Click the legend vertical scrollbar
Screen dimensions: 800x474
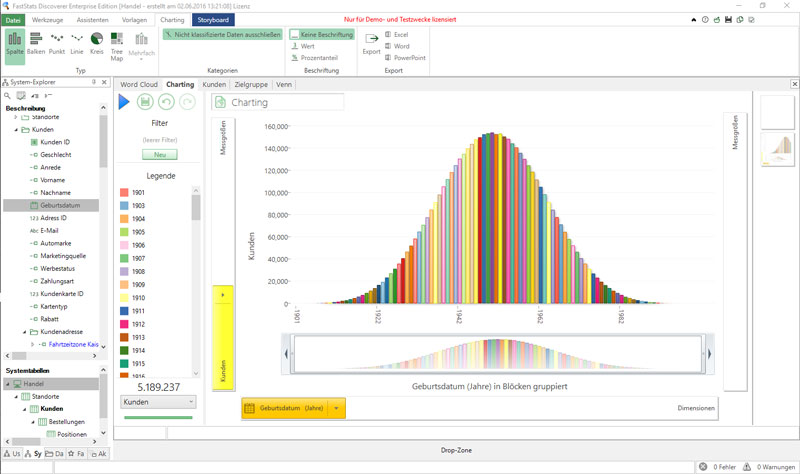[x=196, y=207]
